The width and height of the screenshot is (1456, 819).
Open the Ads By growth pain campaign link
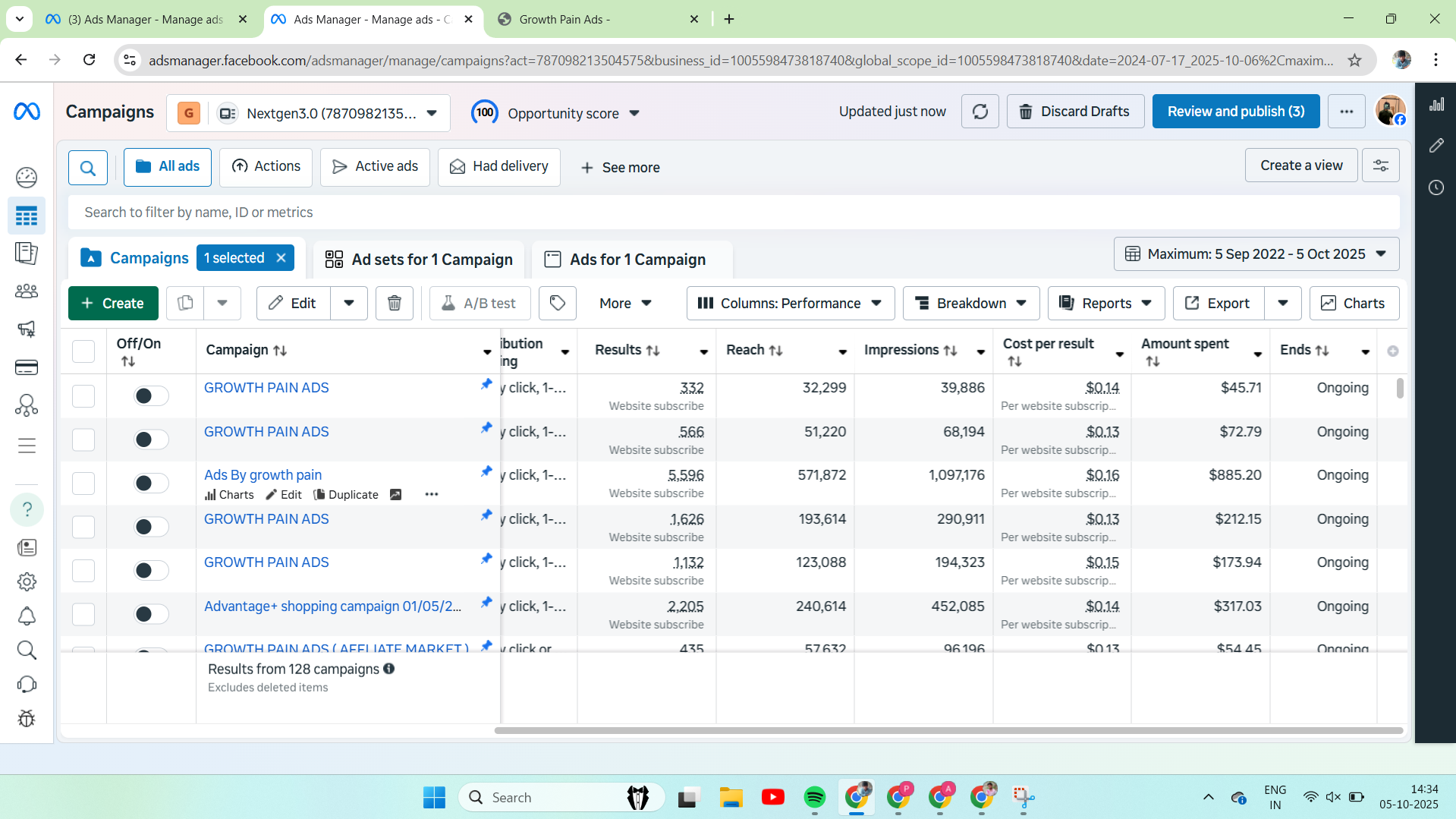[262, 474]
